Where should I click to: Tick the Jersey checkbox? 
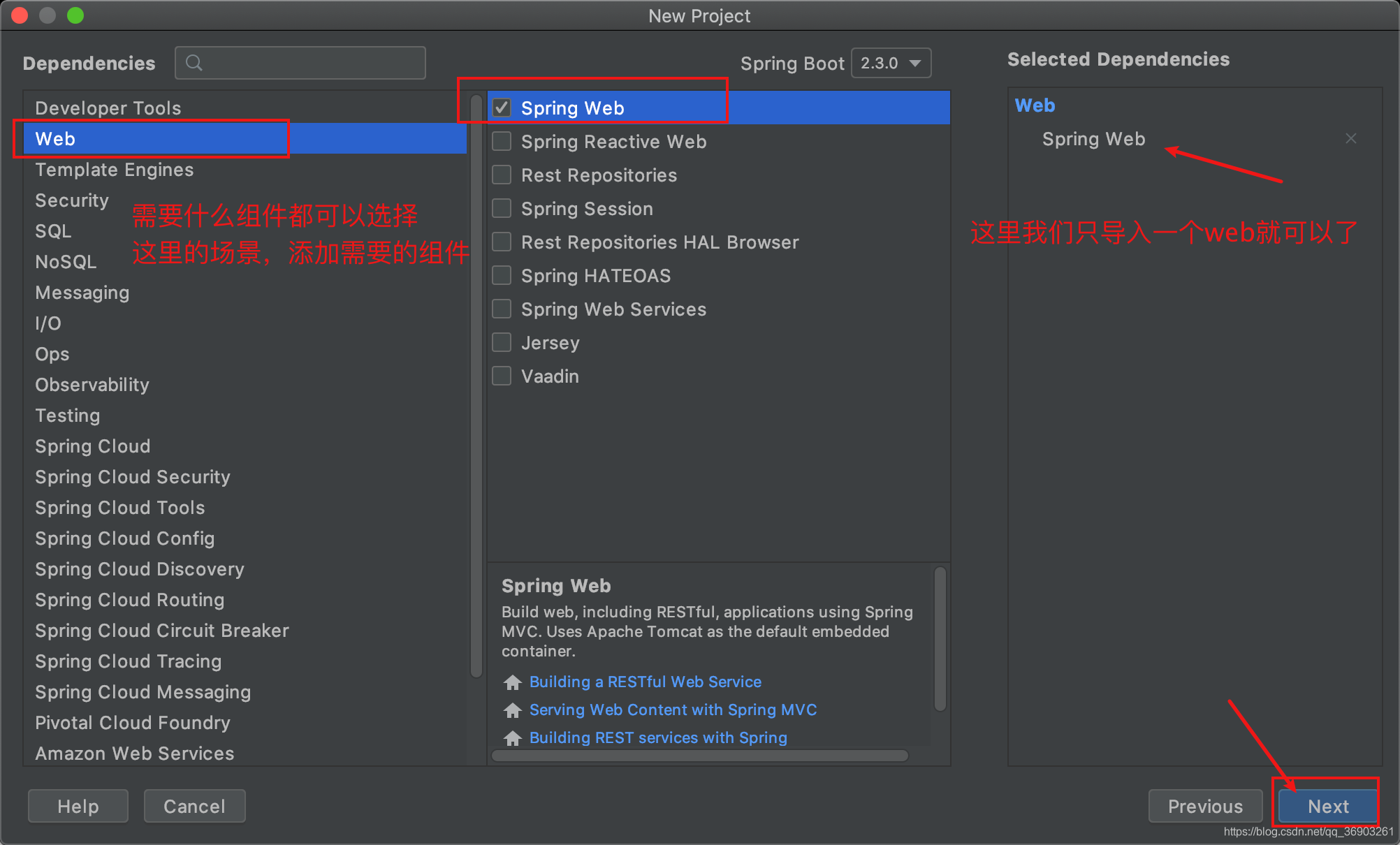click(x=502, y=342)
